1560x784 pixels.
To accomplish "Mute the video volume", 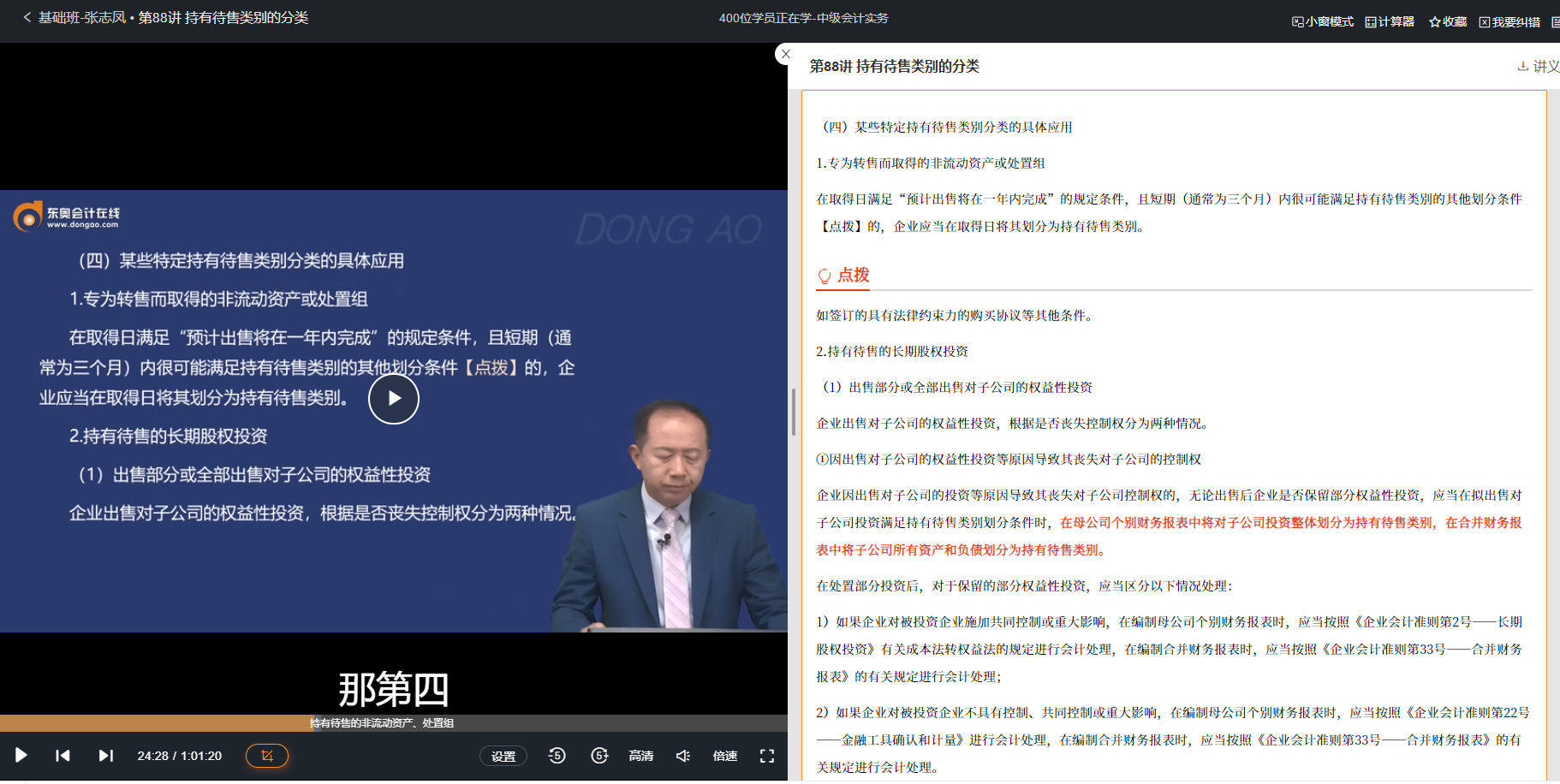I will [x=682, y=756].
